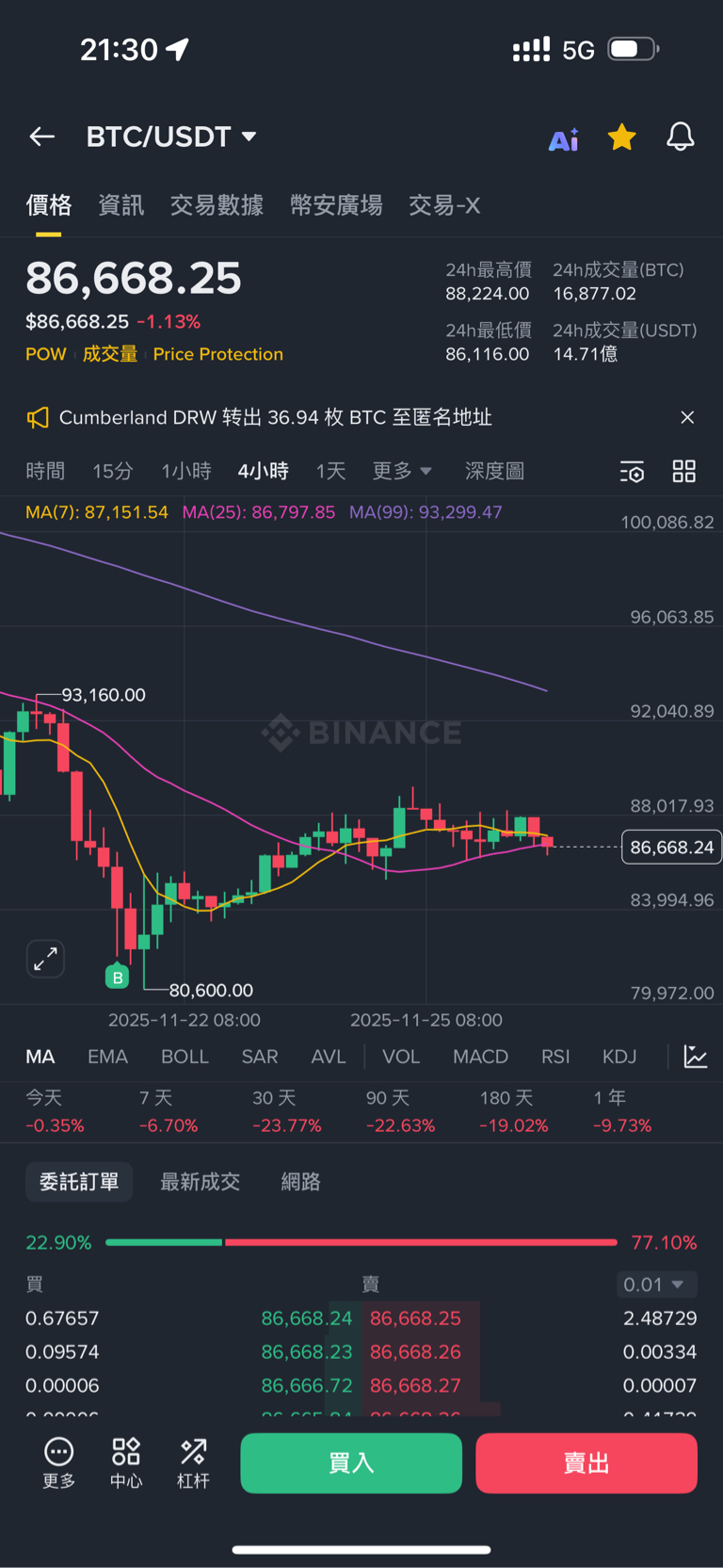Open chart settings icon beside 深度圖
The height and width of the screenshot is (1568, 723).
tap(632, 472)
